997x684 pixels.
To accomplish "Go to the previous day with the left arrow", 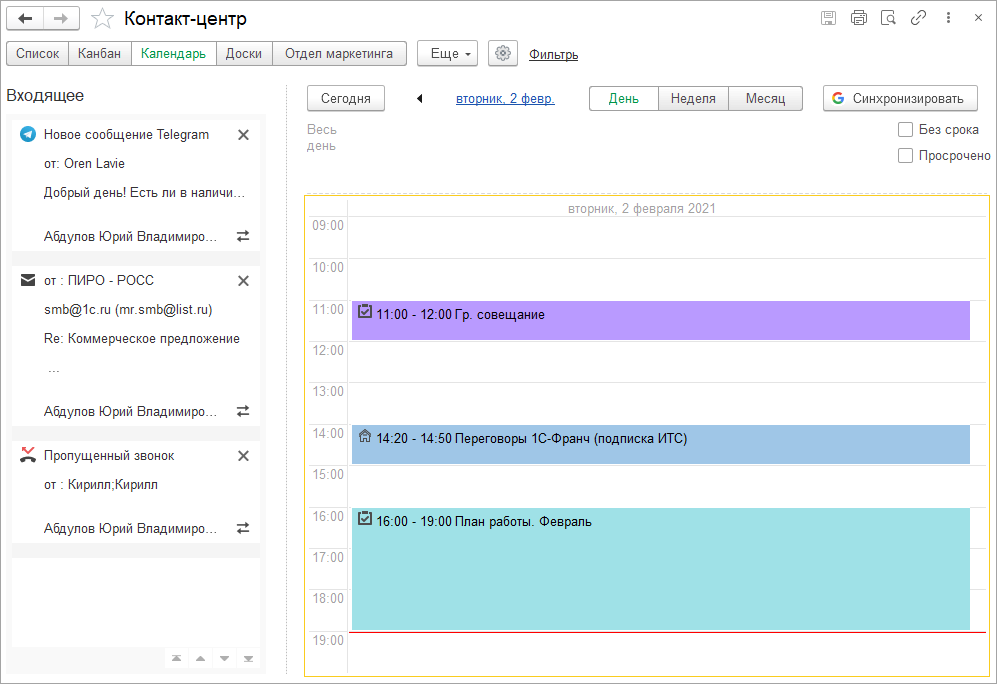I will coord(419,99).
